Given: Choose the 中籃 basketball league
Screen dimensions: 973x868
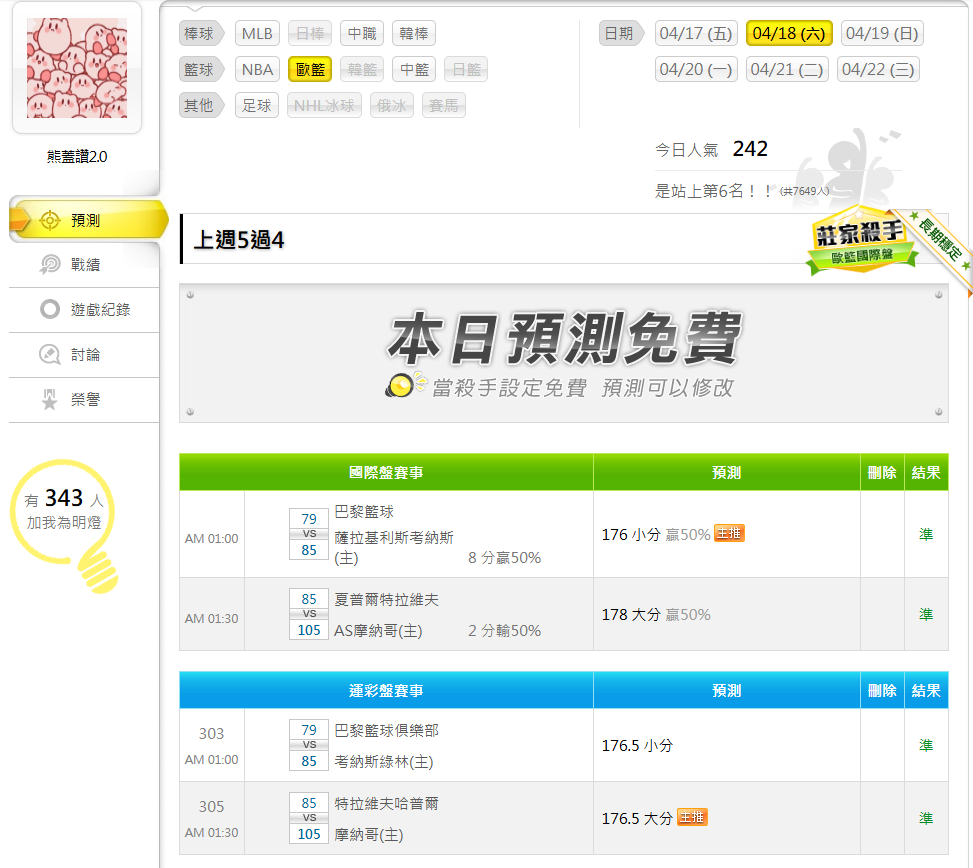Looking at the screenshot, I should 413,69.
